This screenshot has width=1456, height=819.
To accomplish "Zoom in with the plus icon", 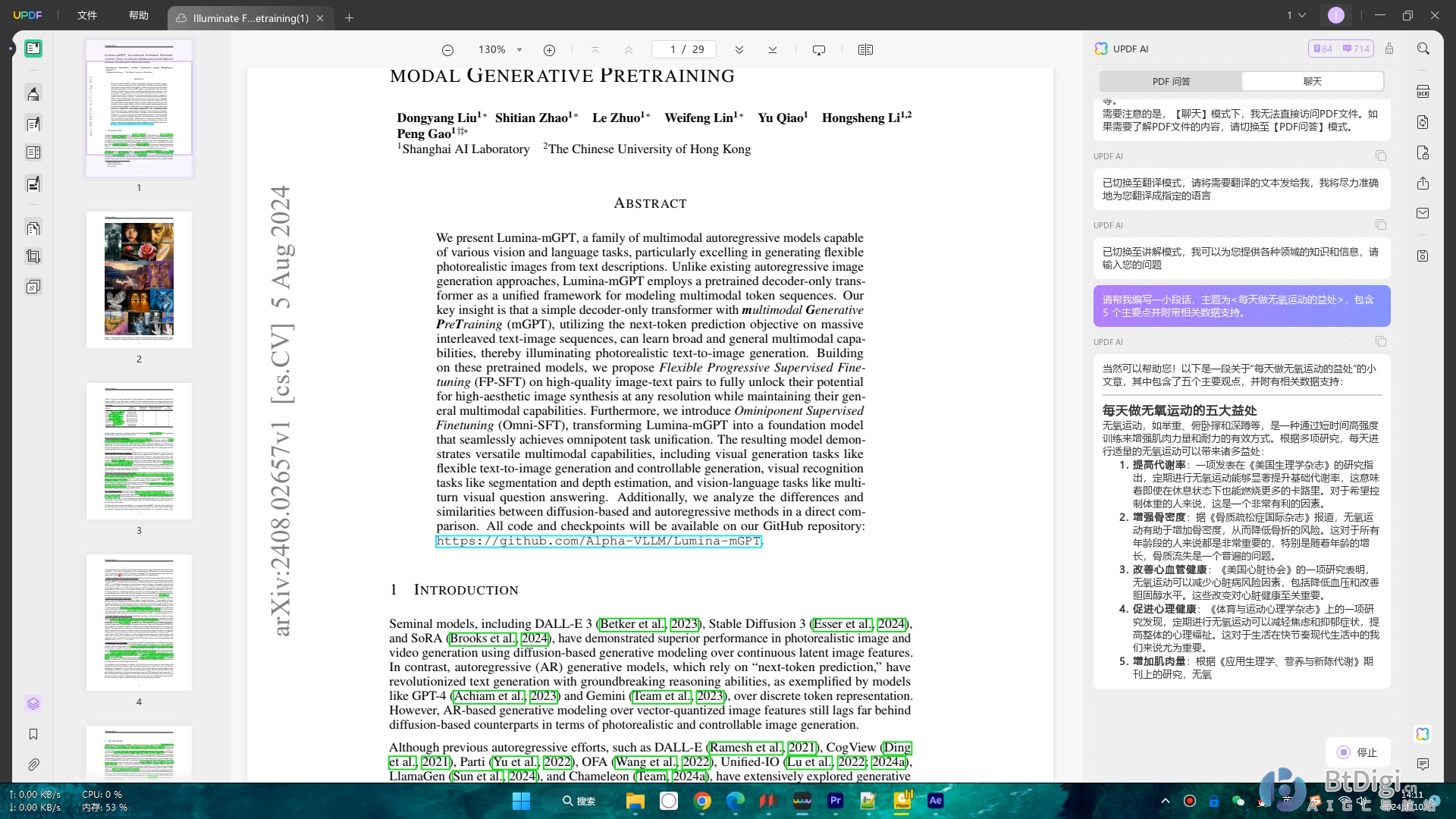I will (549, 50).
